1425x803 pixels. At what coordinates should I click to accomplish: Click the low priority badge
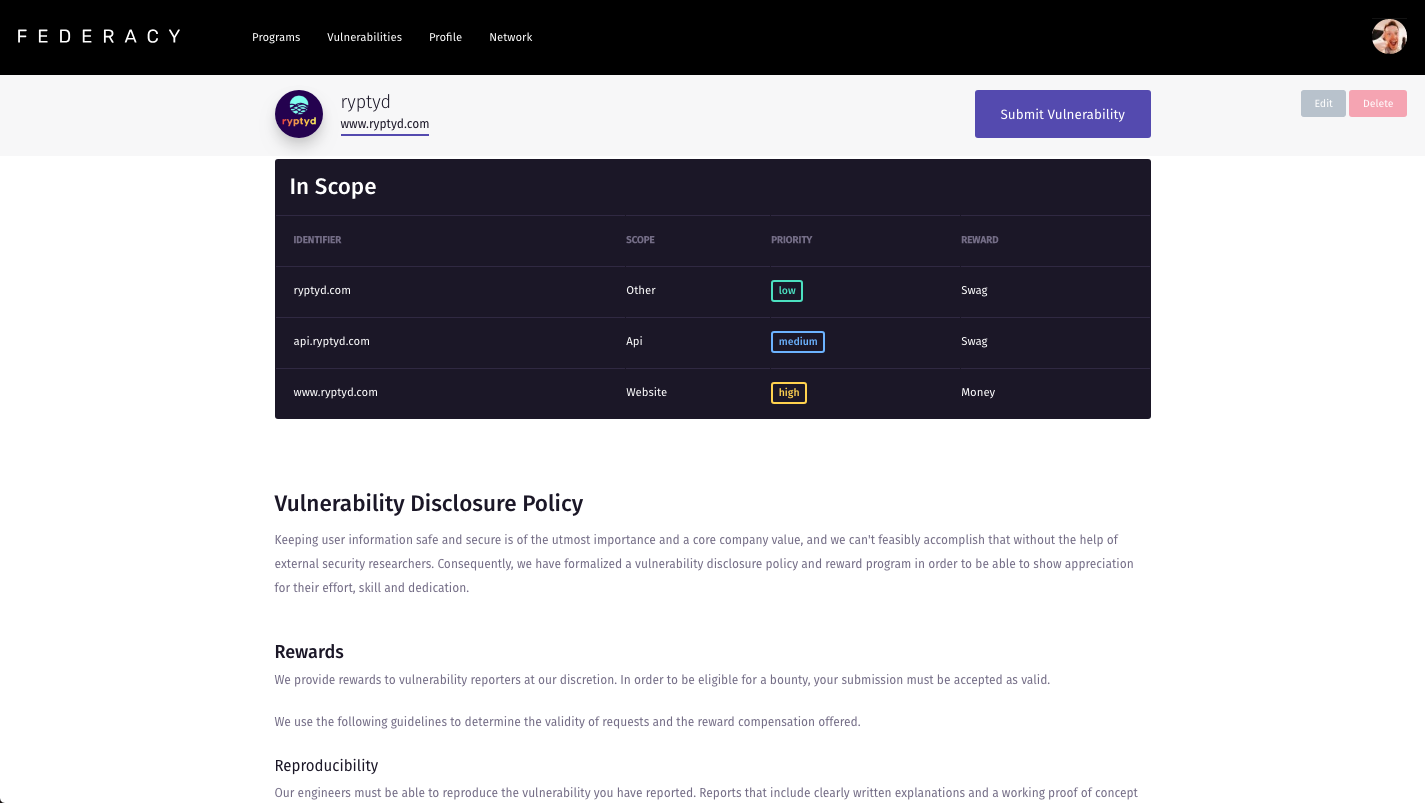click(787, 291)
